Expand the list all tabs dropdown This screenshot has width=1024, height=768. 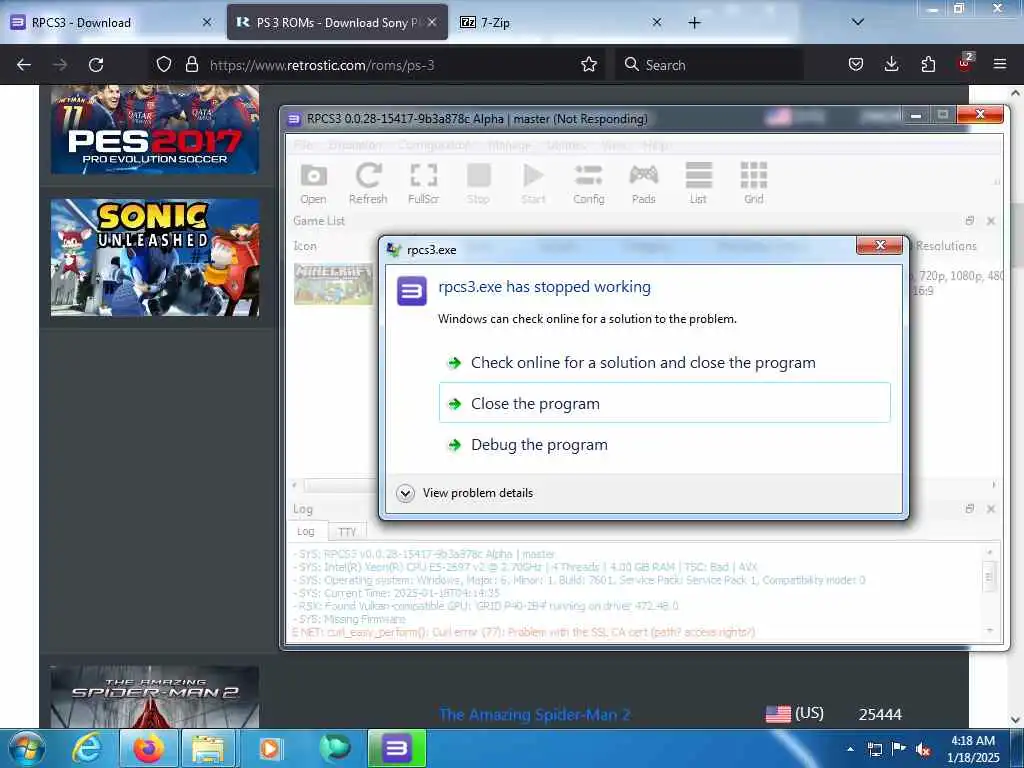tap(858, 22)
